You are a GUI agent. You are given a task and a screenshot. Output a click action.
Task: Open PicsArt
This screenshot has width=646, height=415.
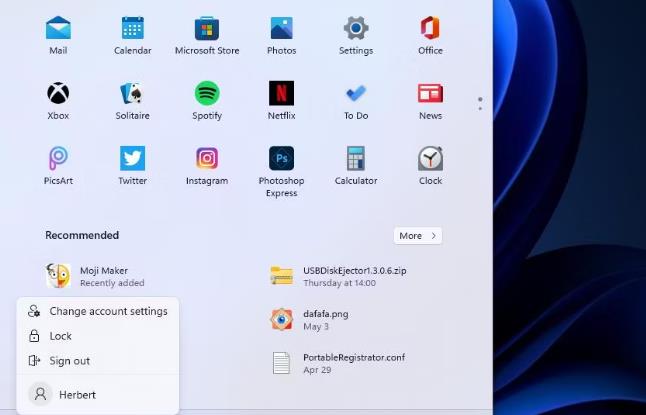coord(58,166)
